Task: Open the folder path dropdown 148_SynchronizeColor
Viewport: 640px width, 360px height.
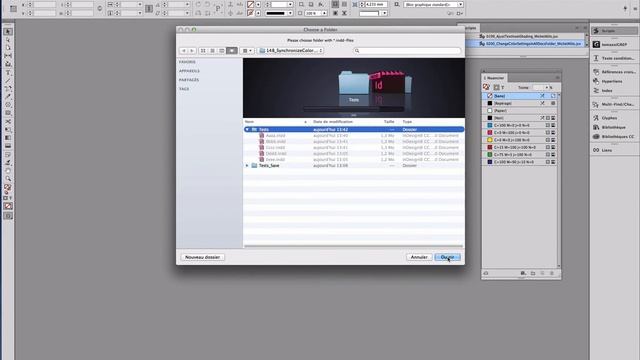Action: coord(291,51)
